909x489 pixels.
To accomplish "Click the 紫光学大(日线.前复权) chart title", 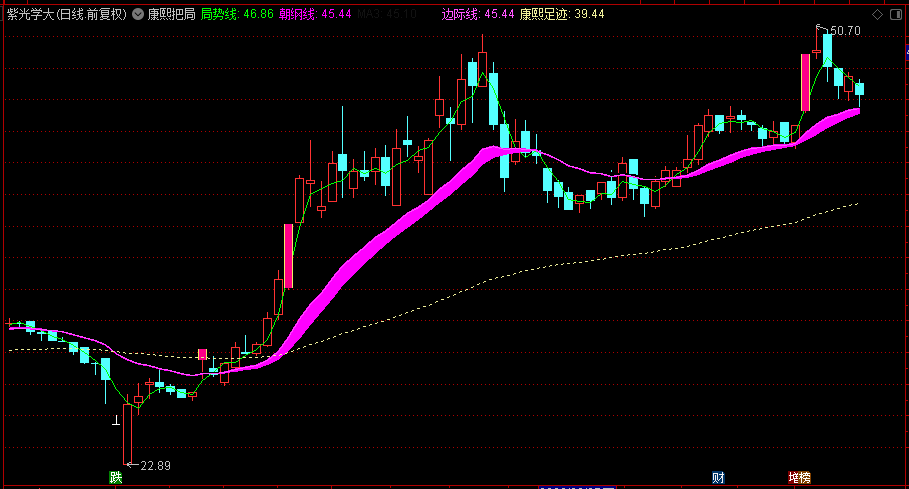I will [x=66, y=14].
